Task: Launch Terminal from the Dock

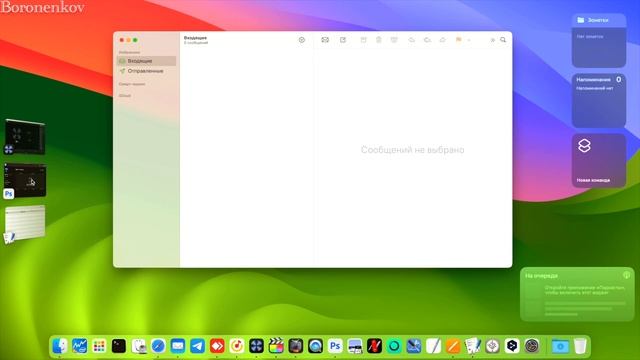Action: tap(119, 346)
